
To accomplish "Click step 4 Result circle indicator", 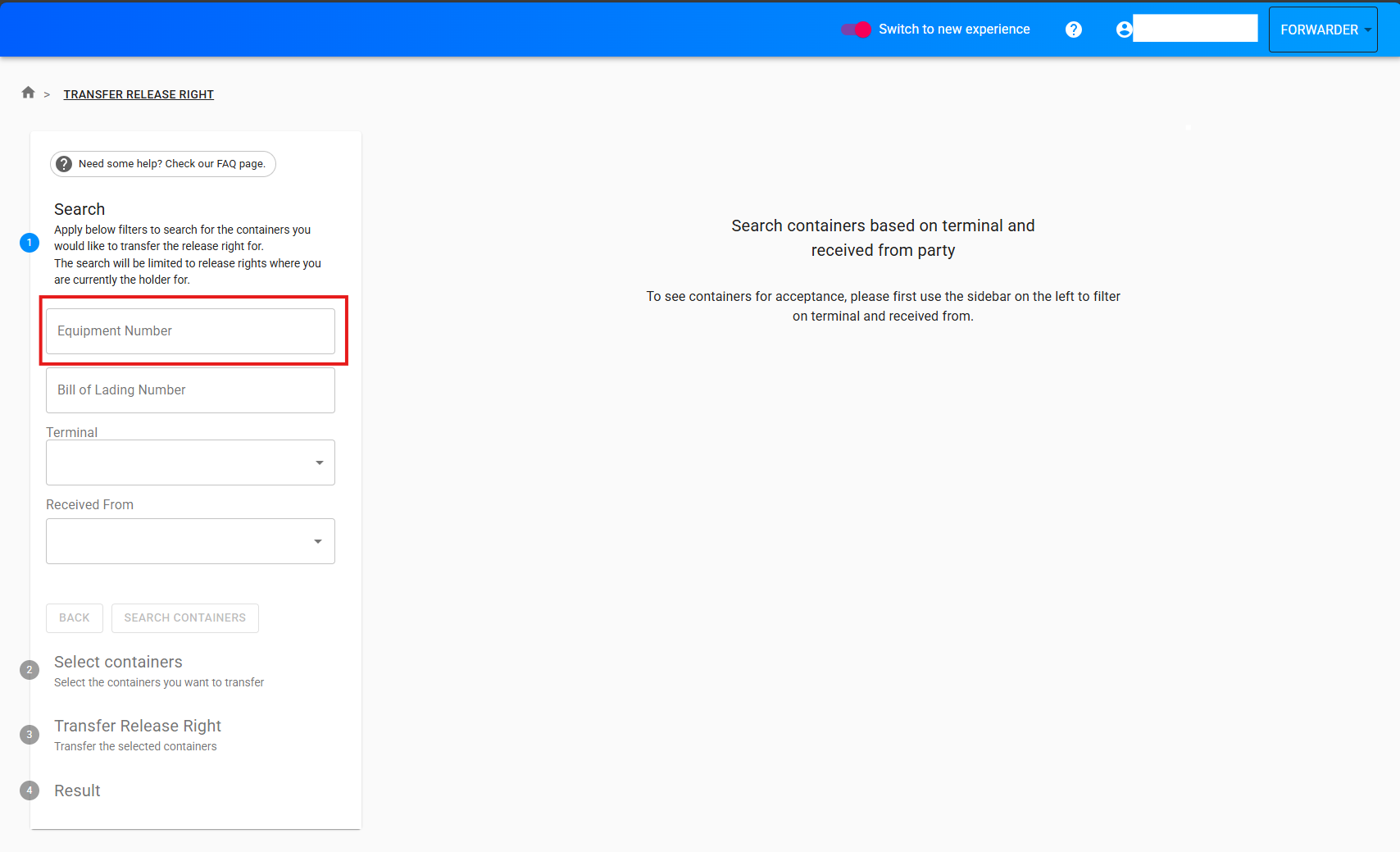I will [30, 790].
